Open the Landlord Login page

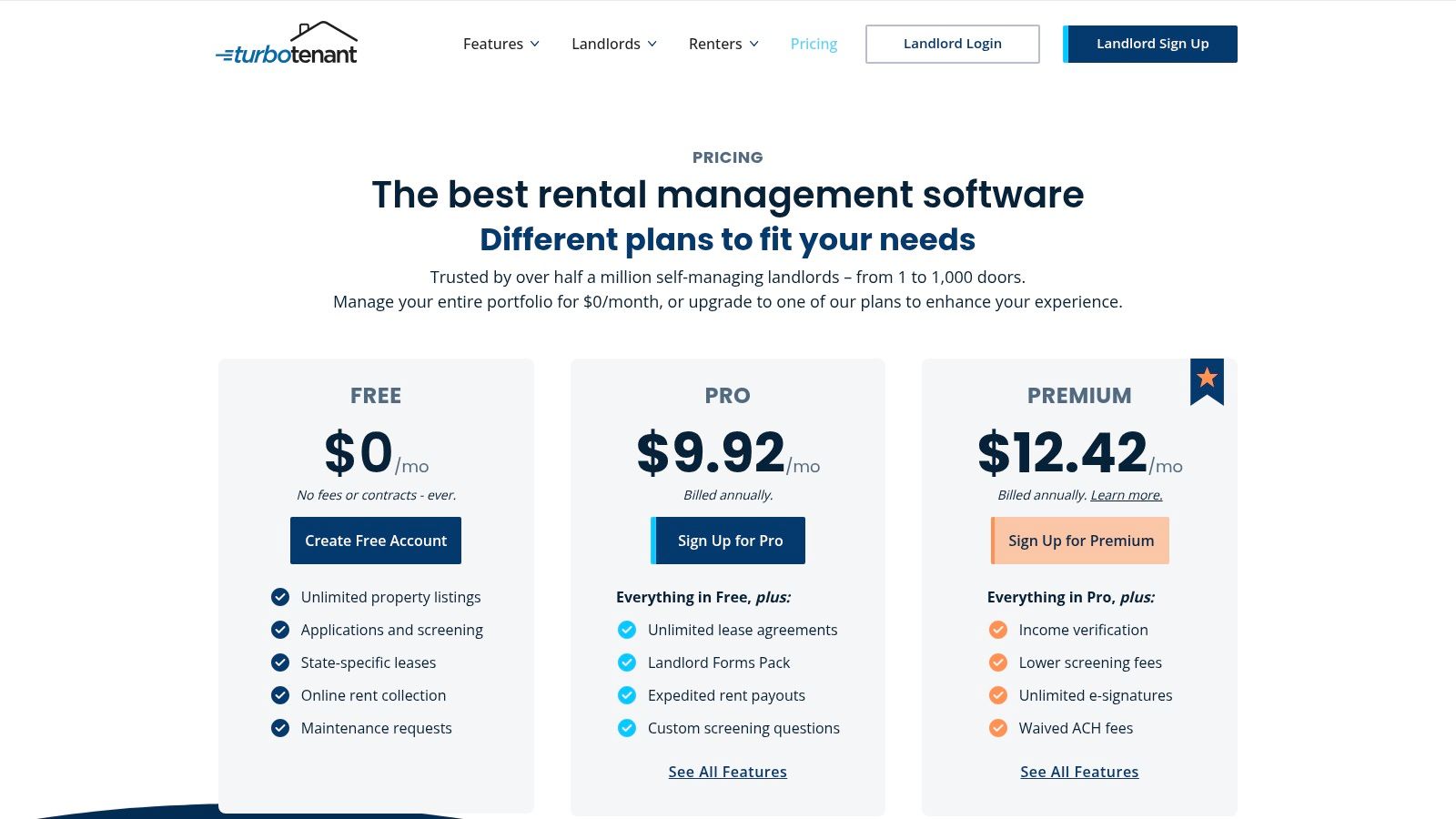pos(952,44)
